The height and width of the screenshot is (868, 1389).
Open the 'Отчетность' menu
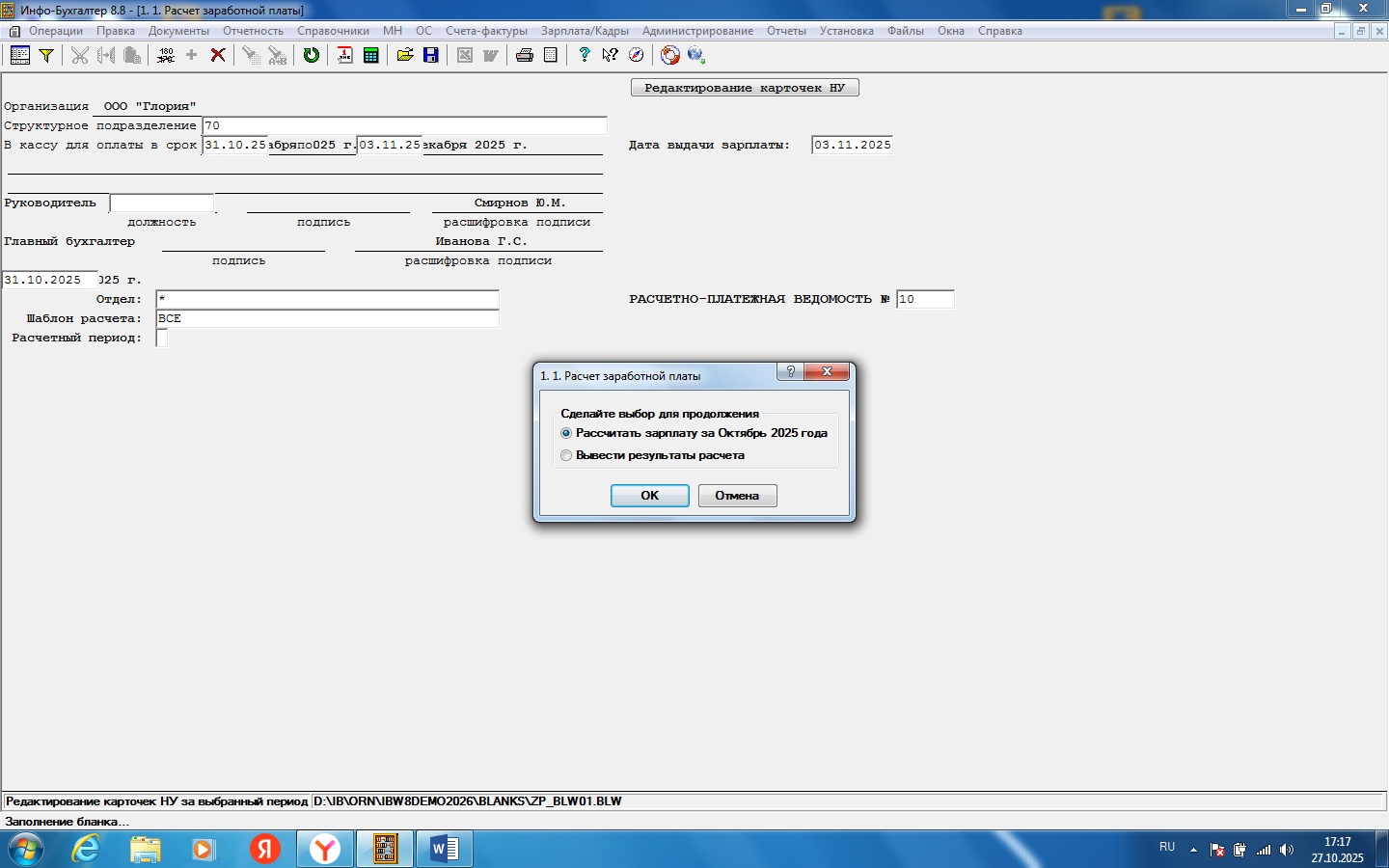(253, 31)
